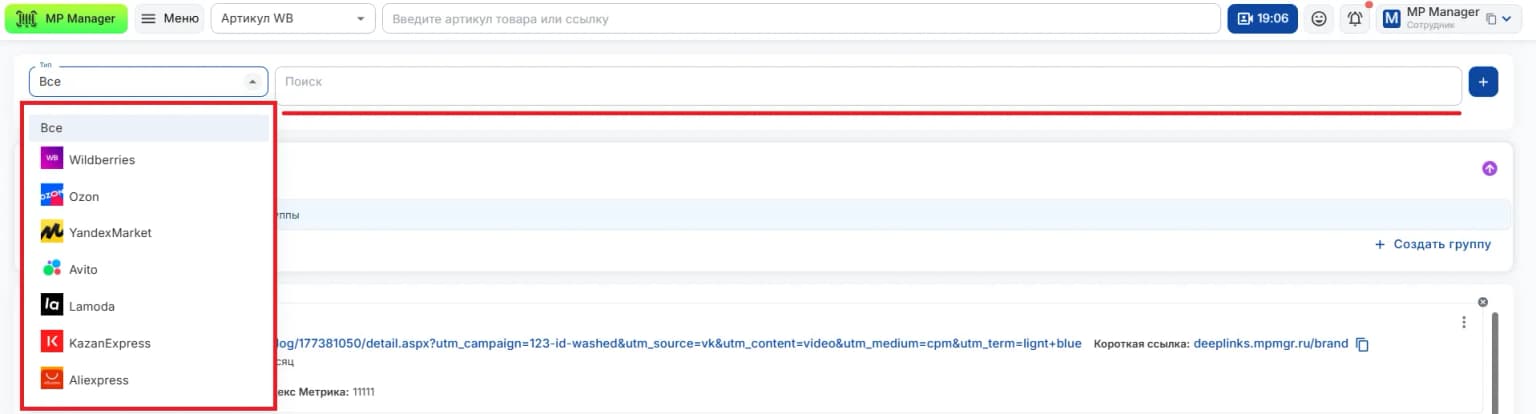Click the YandexMarket yellow logo icon
The width and height of the screenshot is (1536, 414).
click(x=52, y=232)
